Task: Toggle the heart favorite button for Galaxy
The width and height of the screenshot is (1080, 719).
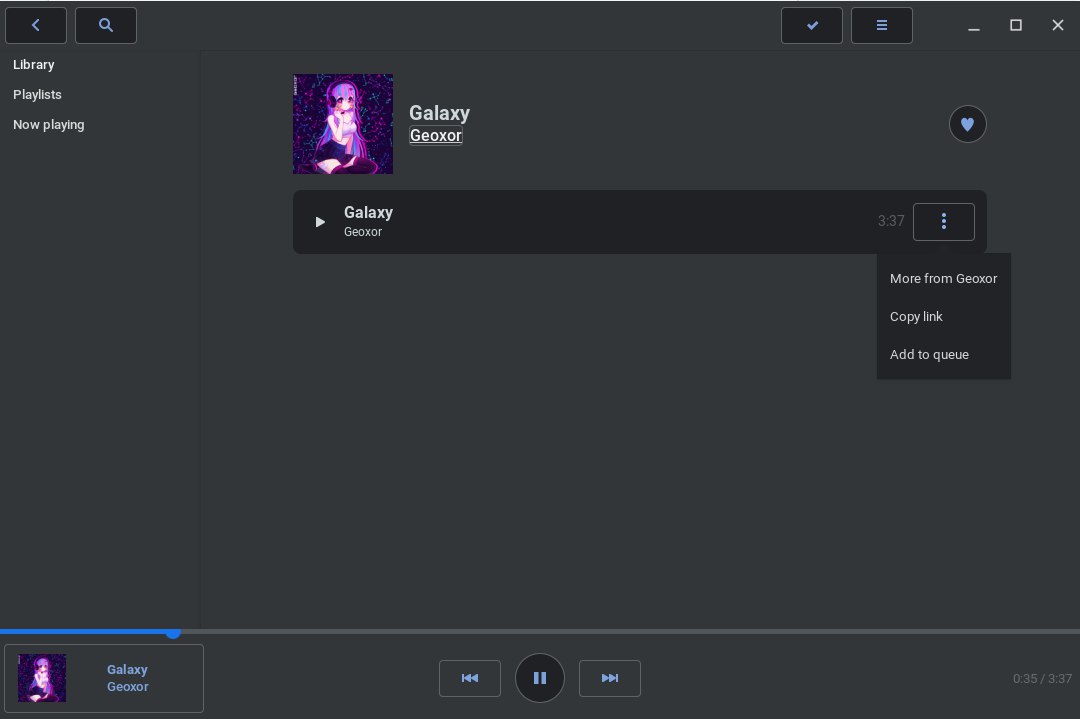Action: click(967, 124)
